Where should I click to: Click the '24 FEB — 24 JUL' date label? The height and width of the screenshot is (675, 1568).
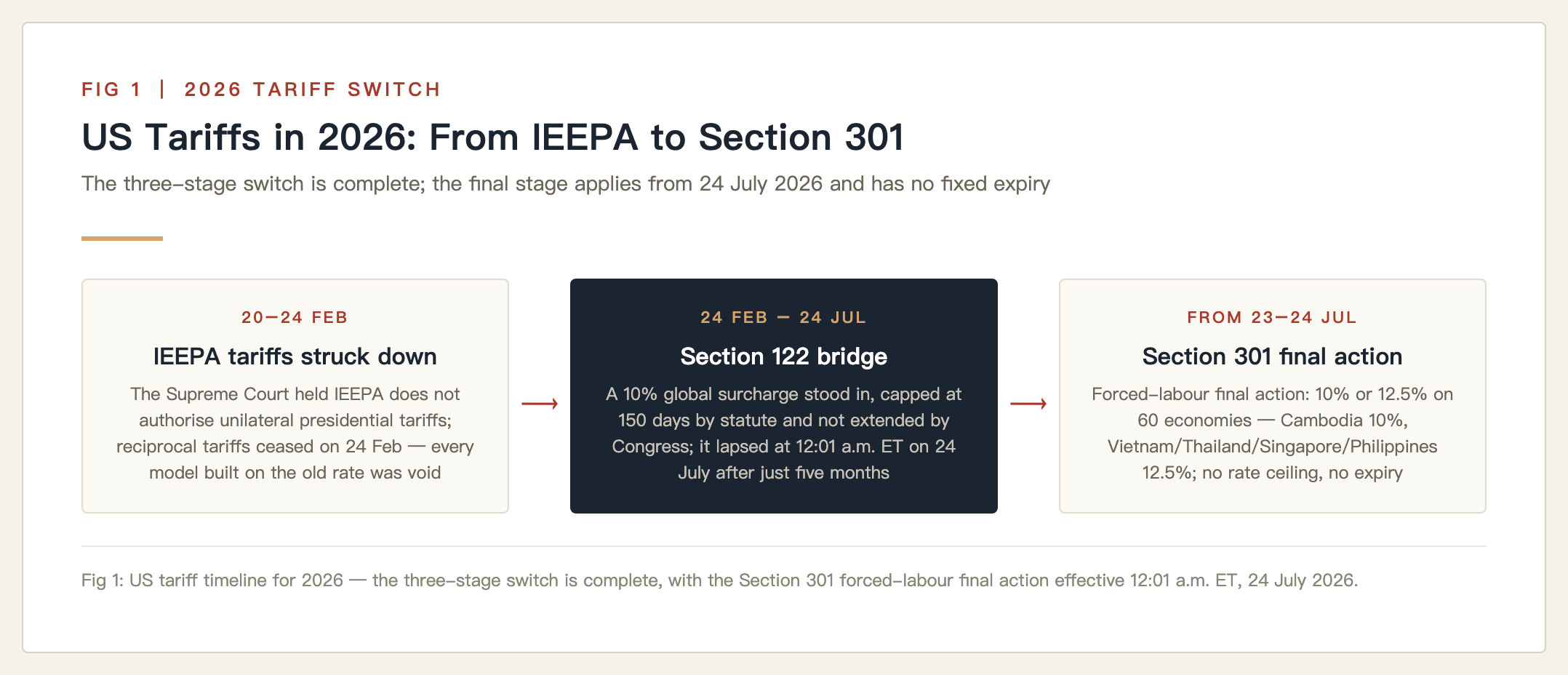[x=784, y=317]
